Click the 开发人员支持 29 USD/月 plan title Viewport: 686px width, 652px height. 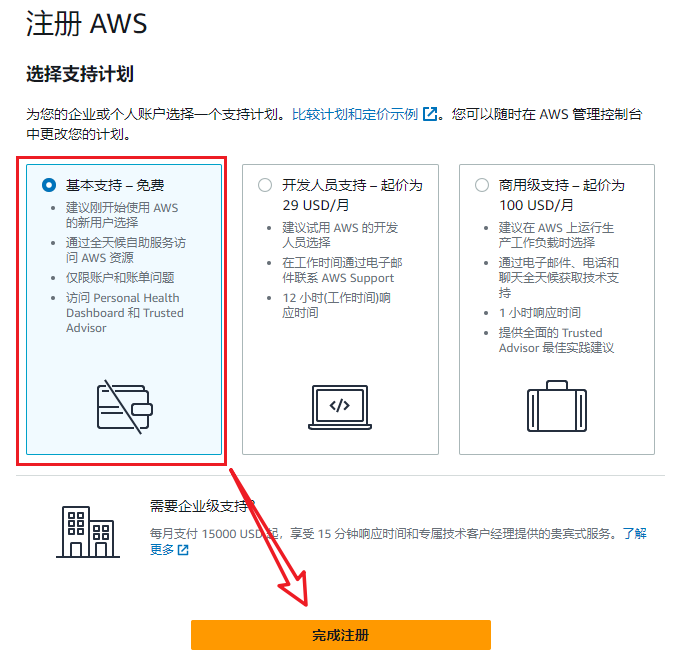tap(352, 195)
